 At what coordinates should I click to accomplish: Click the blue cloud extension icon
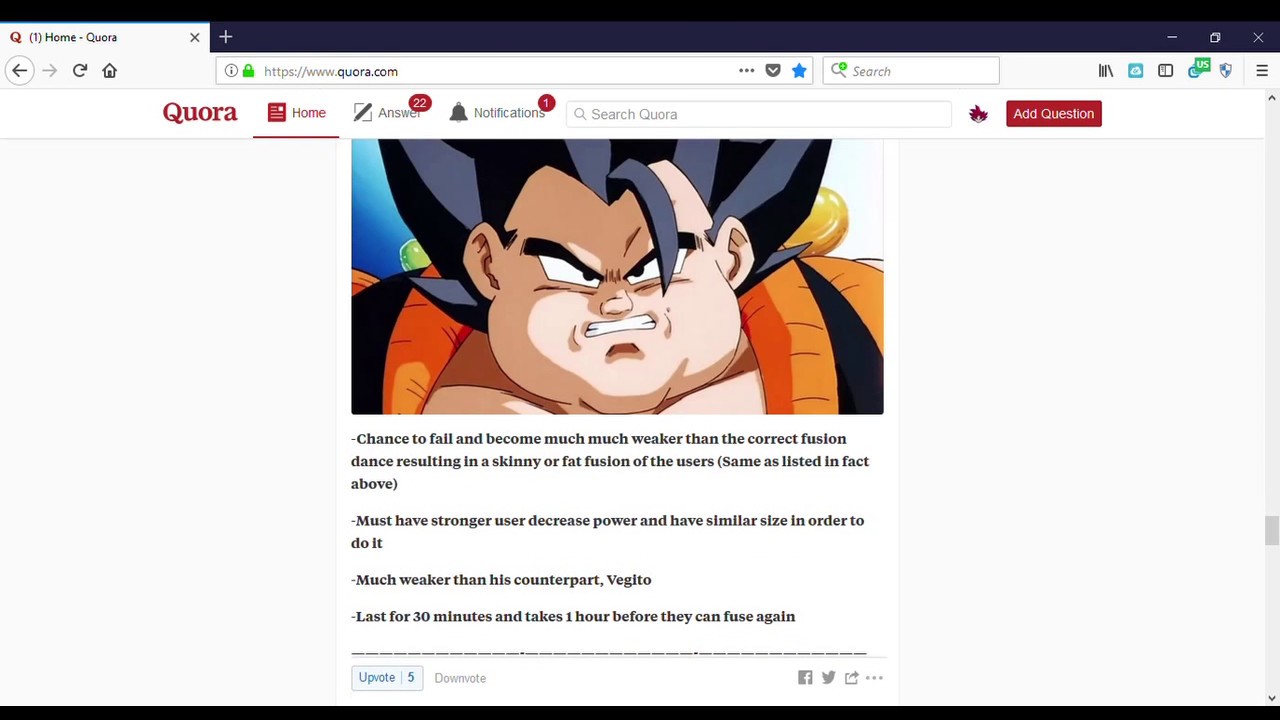pyautogui.click(x=1136, y=71)
